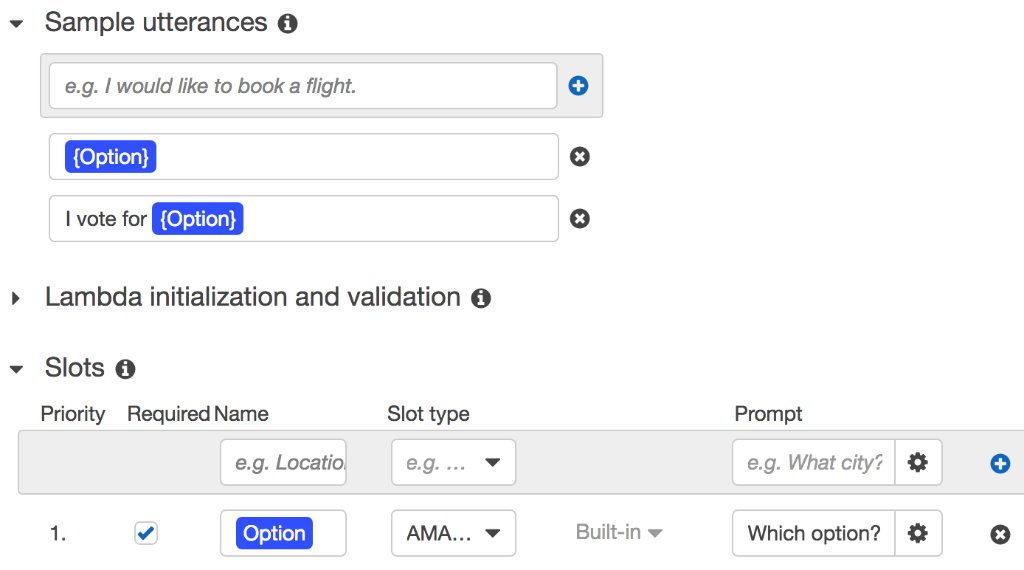
Task: Click info icon next to Lambda initialization
Action: coord(481,298)
